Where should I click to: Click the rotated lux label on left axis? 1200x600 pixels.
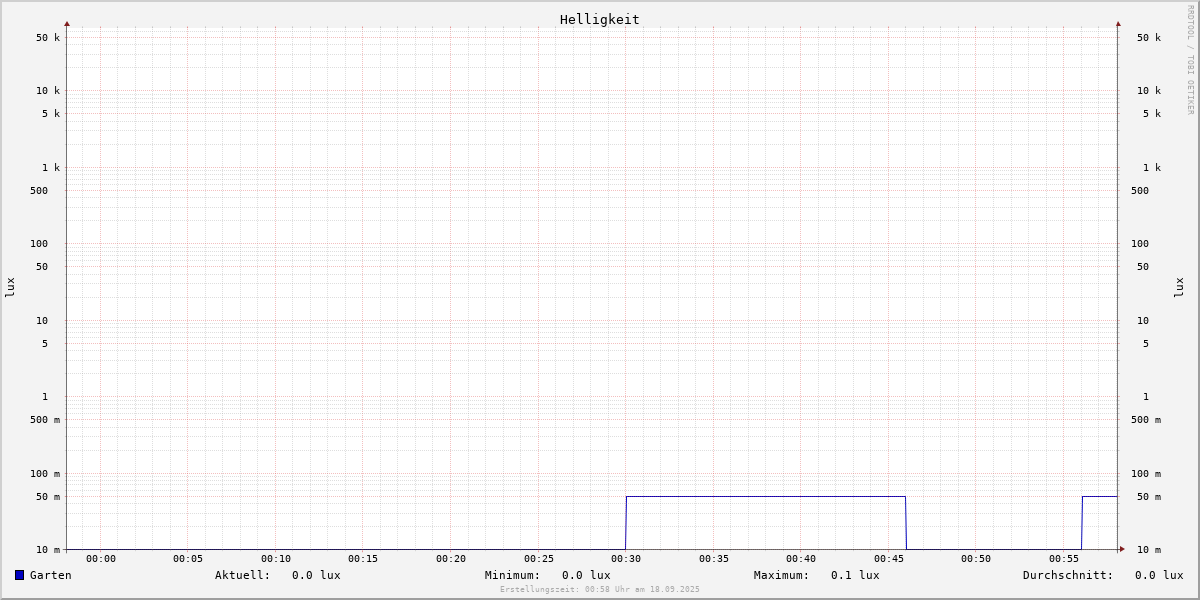(x=10, y=288)
